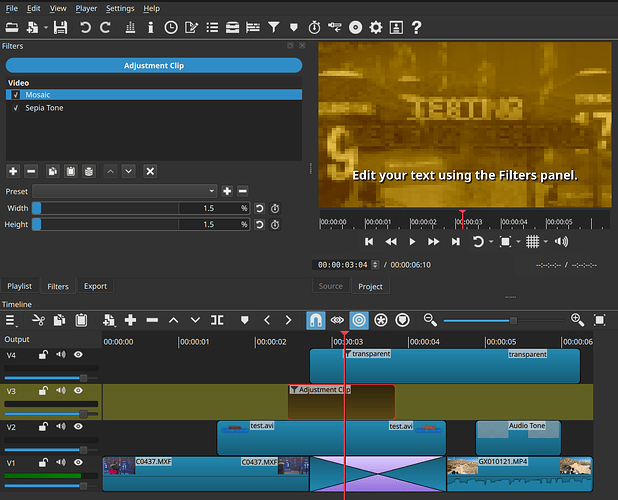
Task: Open the Edit menu
Action: pos(34,8)
